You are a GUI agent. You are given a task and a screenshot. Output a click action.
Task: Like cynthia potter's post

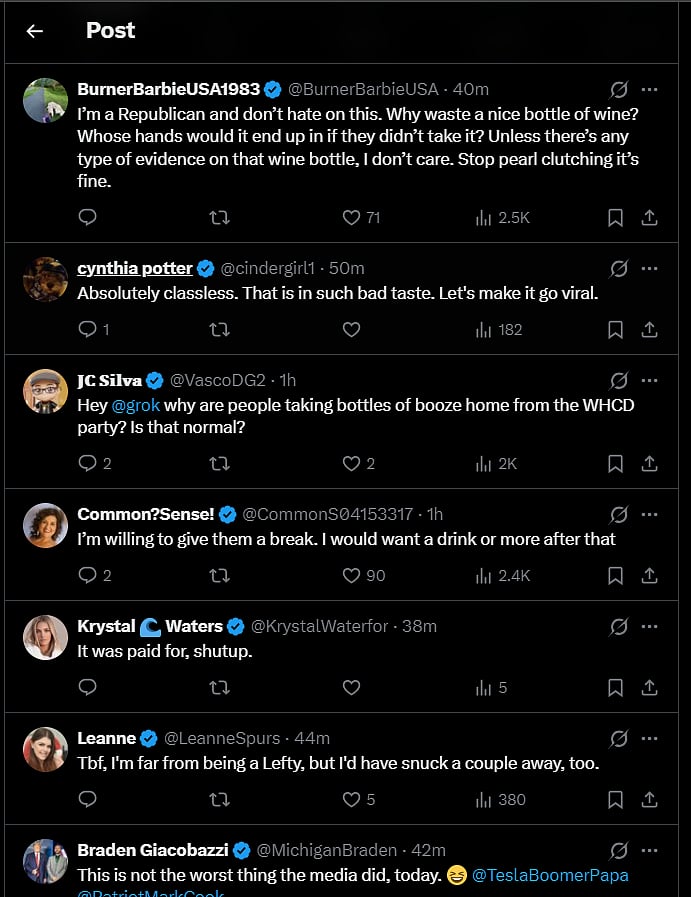(351, 329)
